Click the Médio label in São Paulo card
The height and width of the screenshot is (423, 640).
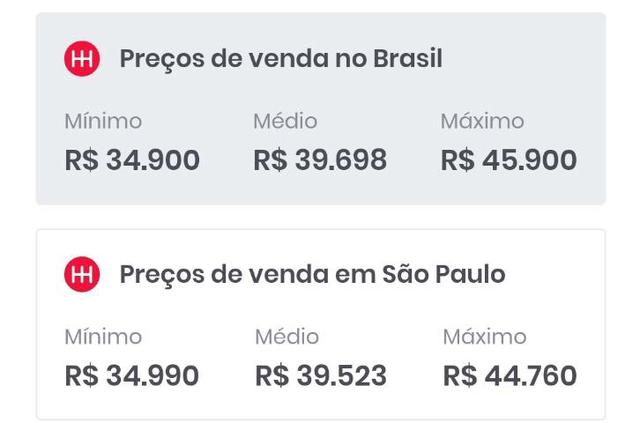pos(287,337)
